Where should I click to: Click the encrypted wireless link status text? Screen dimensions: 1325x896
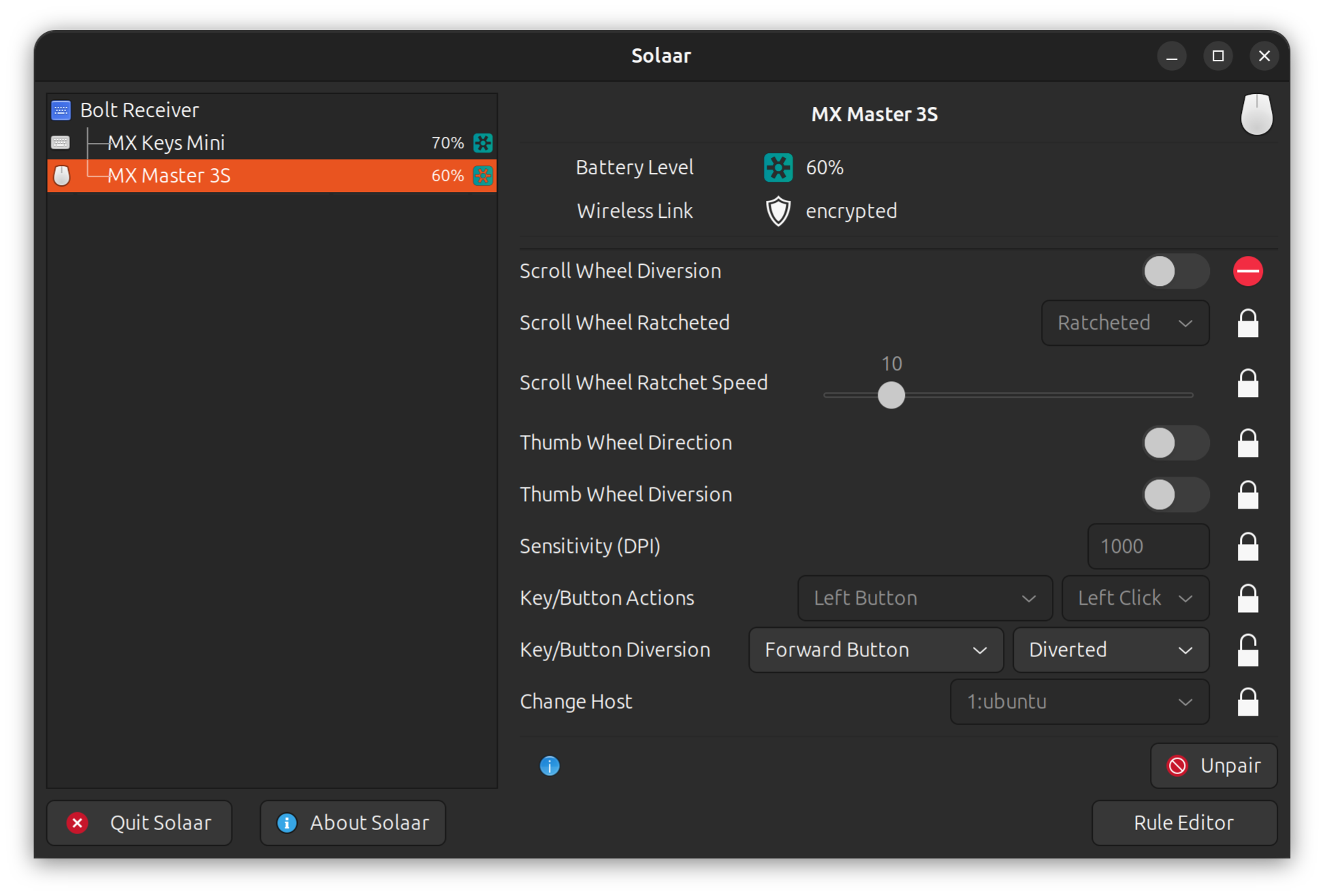(x=851, y=211)
